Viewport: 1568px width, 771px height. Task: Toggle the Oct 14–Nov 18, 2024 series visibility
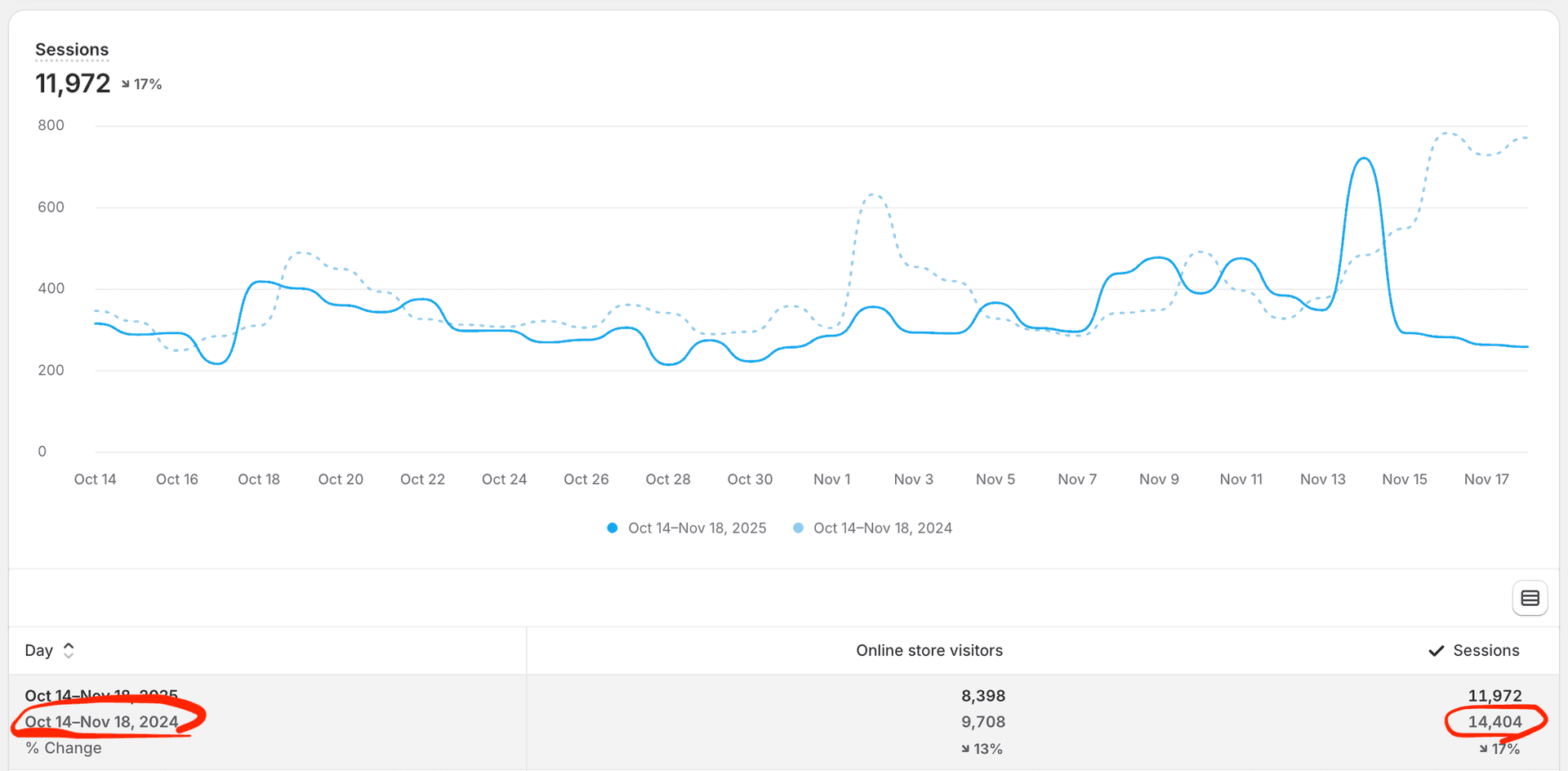(883, 528)
